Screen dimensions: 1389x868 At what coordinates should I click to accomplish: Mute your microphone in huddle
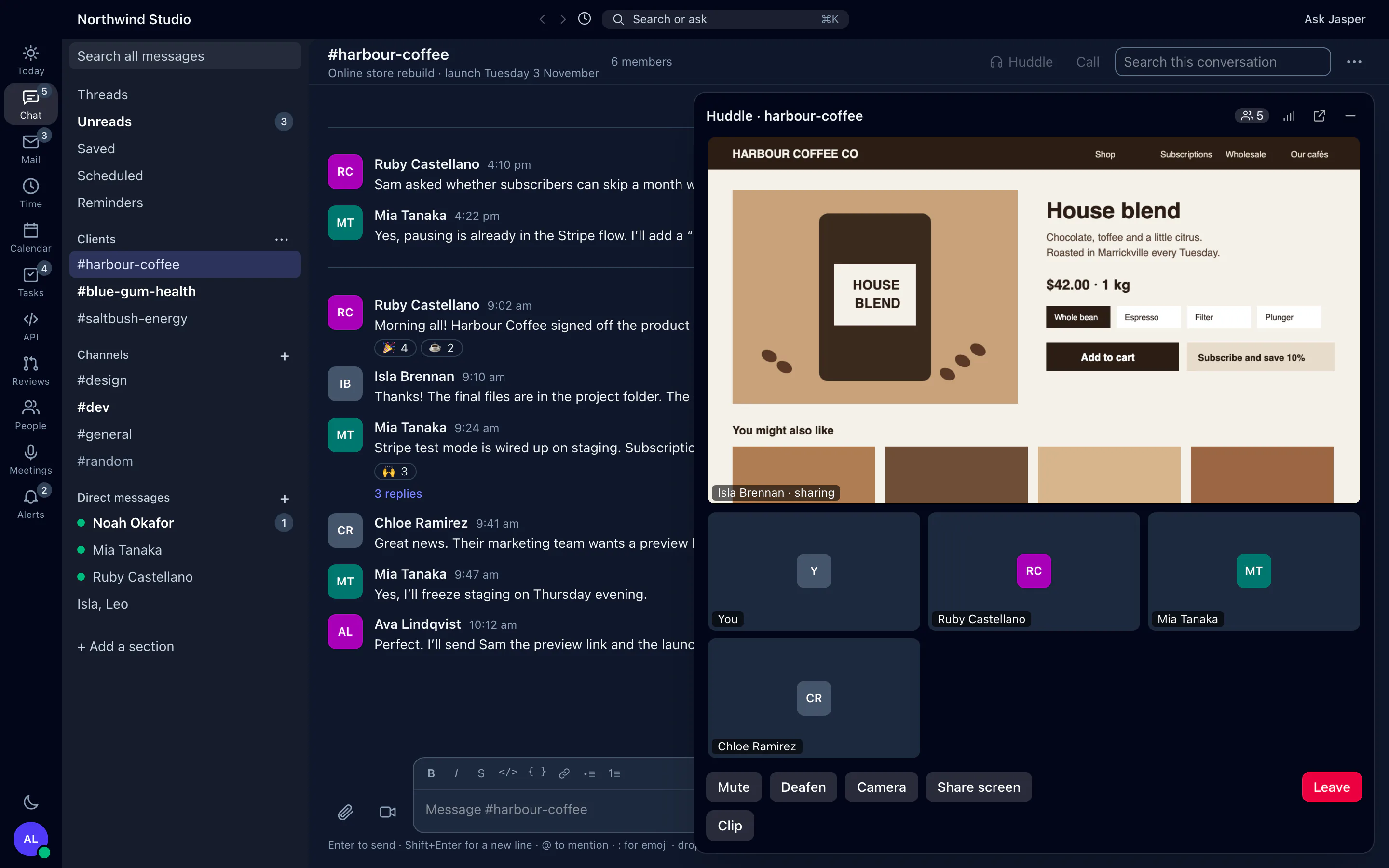[734, 787]
